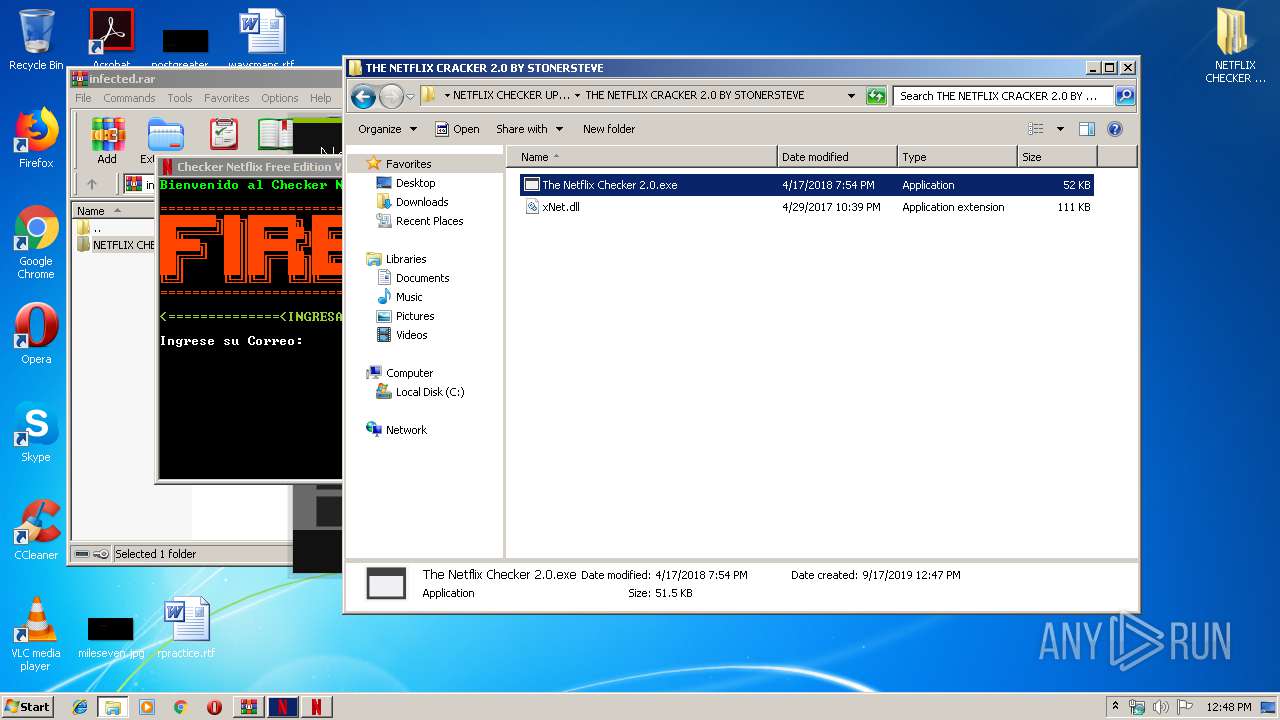Screen dimensions: 1280x720
Task: Click WinRAR Add toolbar button
Action: pos(107,141)
